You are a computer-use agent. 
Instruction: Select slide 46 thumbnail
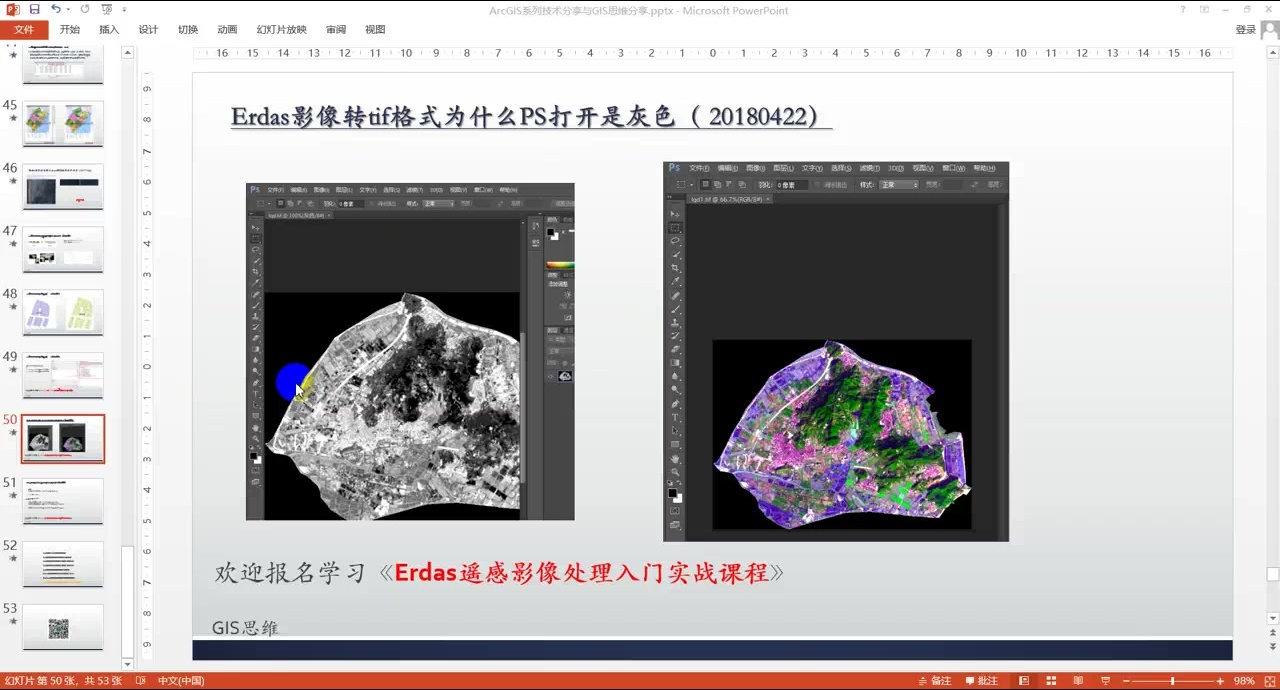(x=63, y=187)
